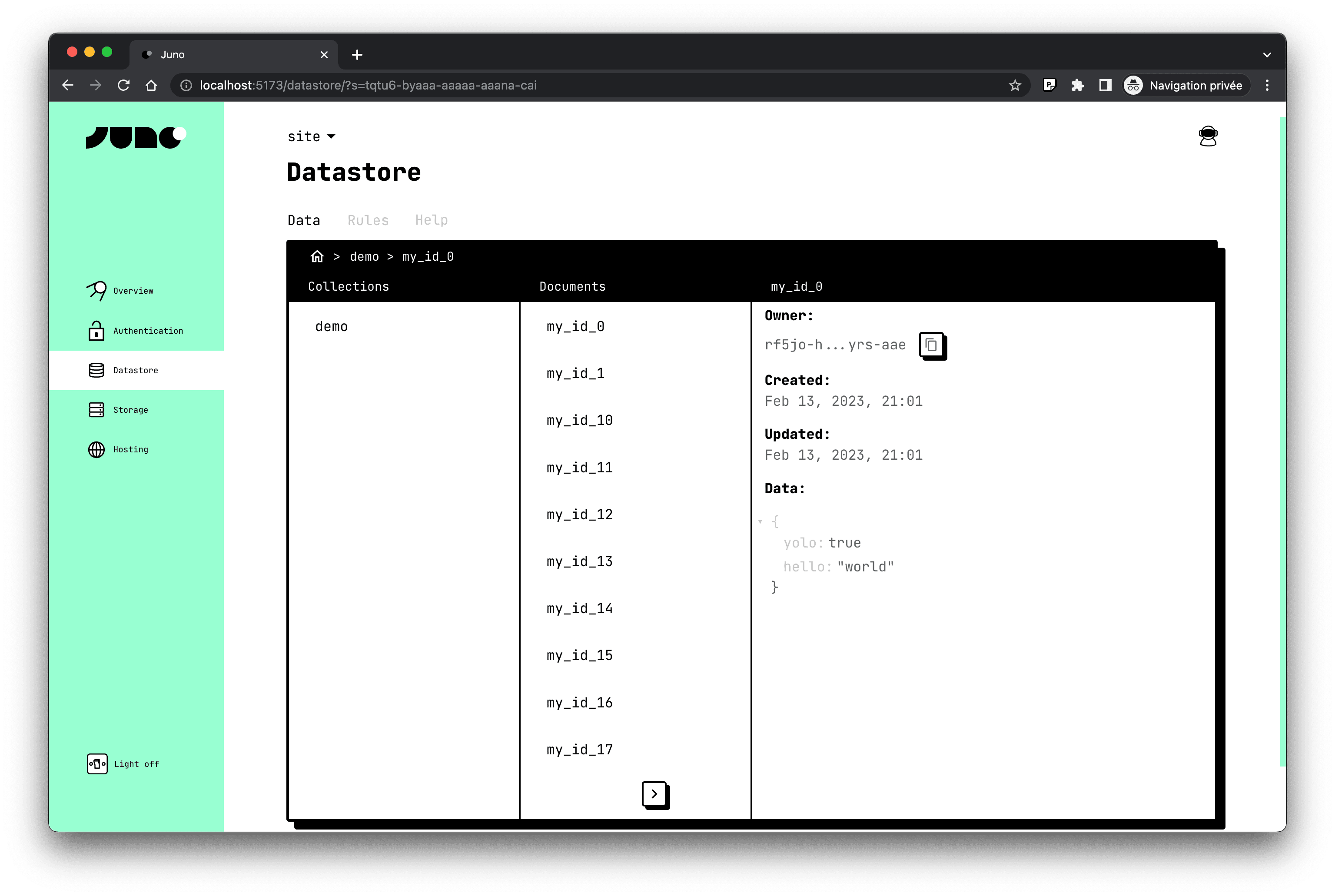Select document my_id_13
Viewport: 1335px width, 896px height.
(579, 561)
